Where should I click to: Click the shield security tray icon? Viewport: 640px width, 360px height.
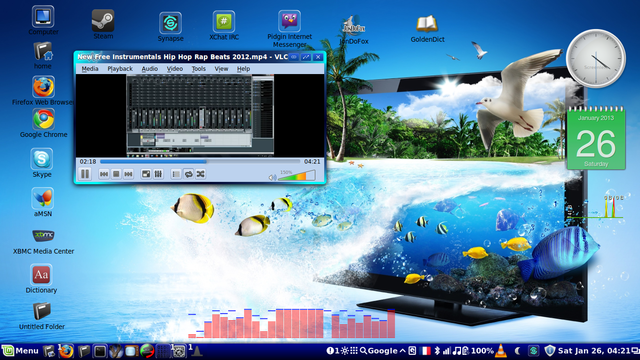pyautogui.click(x=550, y=351)
